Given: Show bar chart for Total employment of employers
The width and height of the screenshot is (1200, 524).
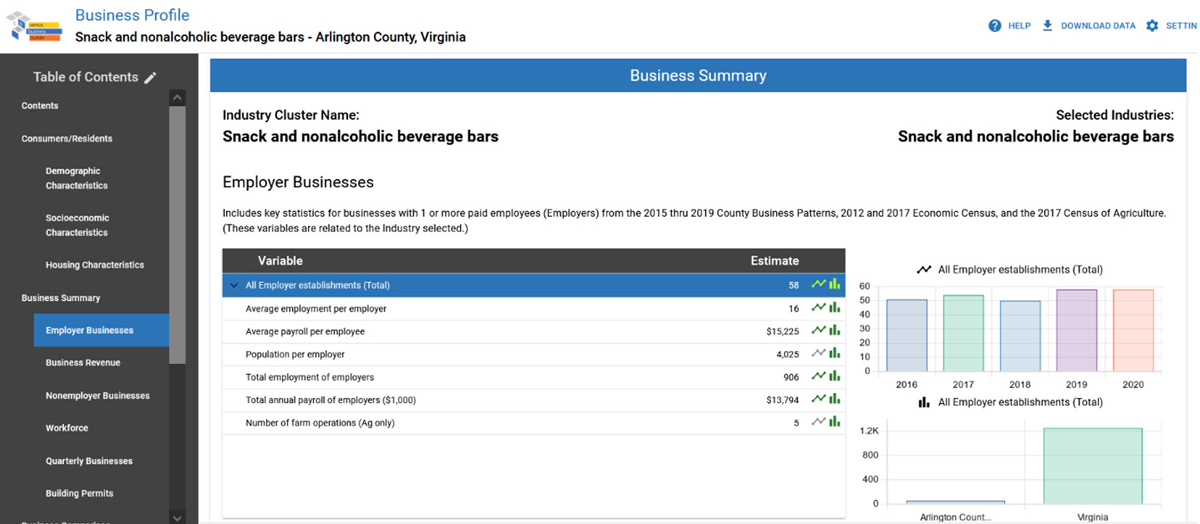Looking at the screenshot, I should tap(834, 377).
